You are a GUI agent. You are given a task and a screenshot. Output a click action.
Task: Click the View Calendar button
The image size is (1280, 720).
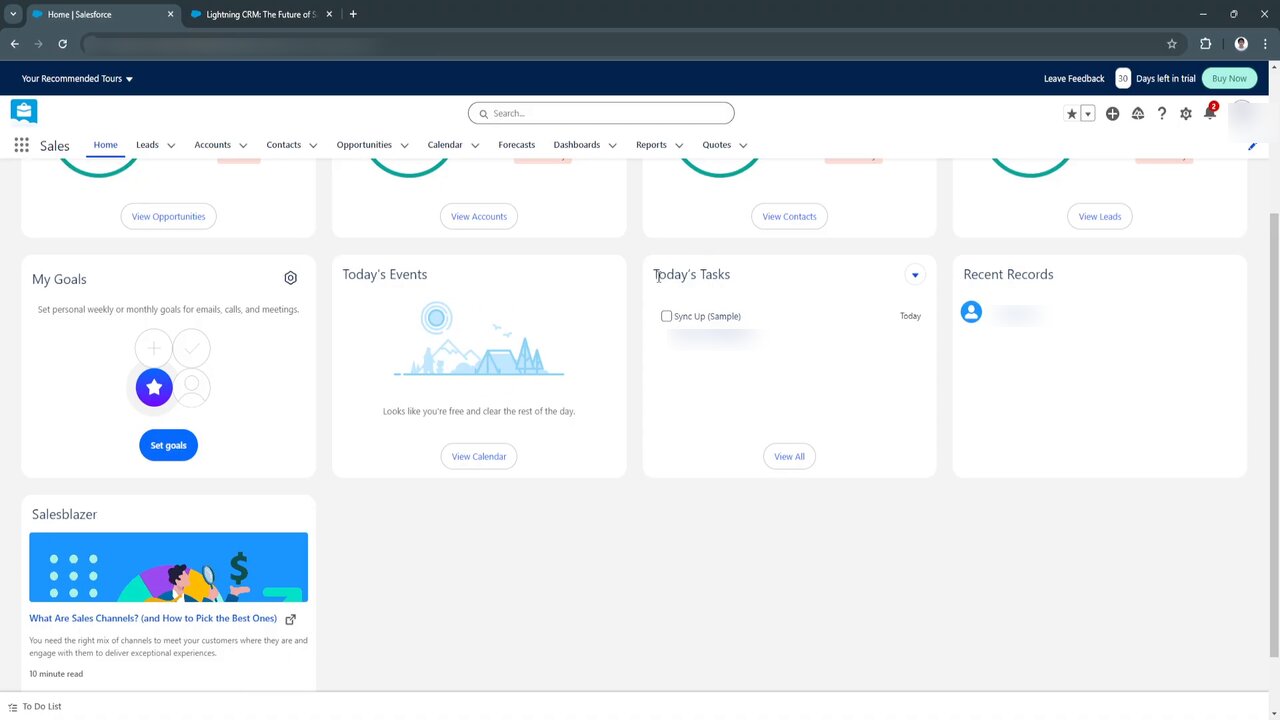coord(479,456)
